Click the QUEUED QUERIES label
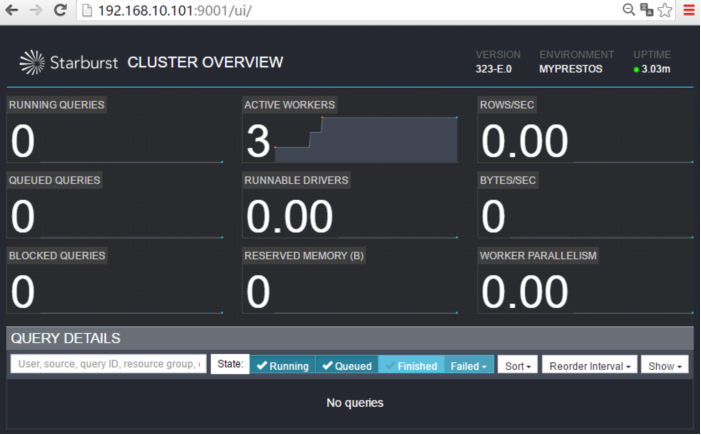 [x=55, y=180]
